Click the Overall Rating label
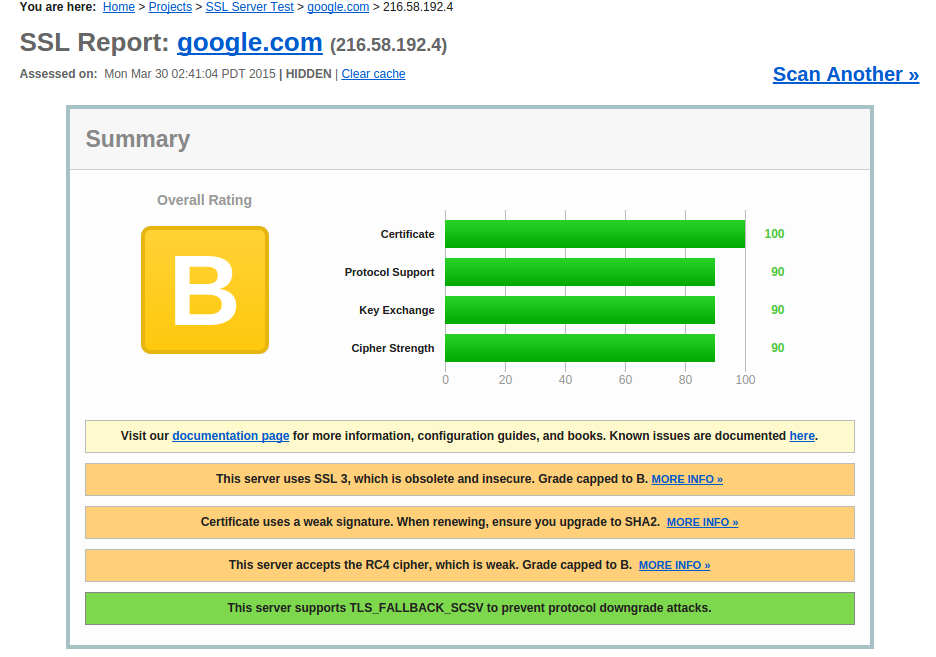936x657 pixels. [x=204, y=201]
